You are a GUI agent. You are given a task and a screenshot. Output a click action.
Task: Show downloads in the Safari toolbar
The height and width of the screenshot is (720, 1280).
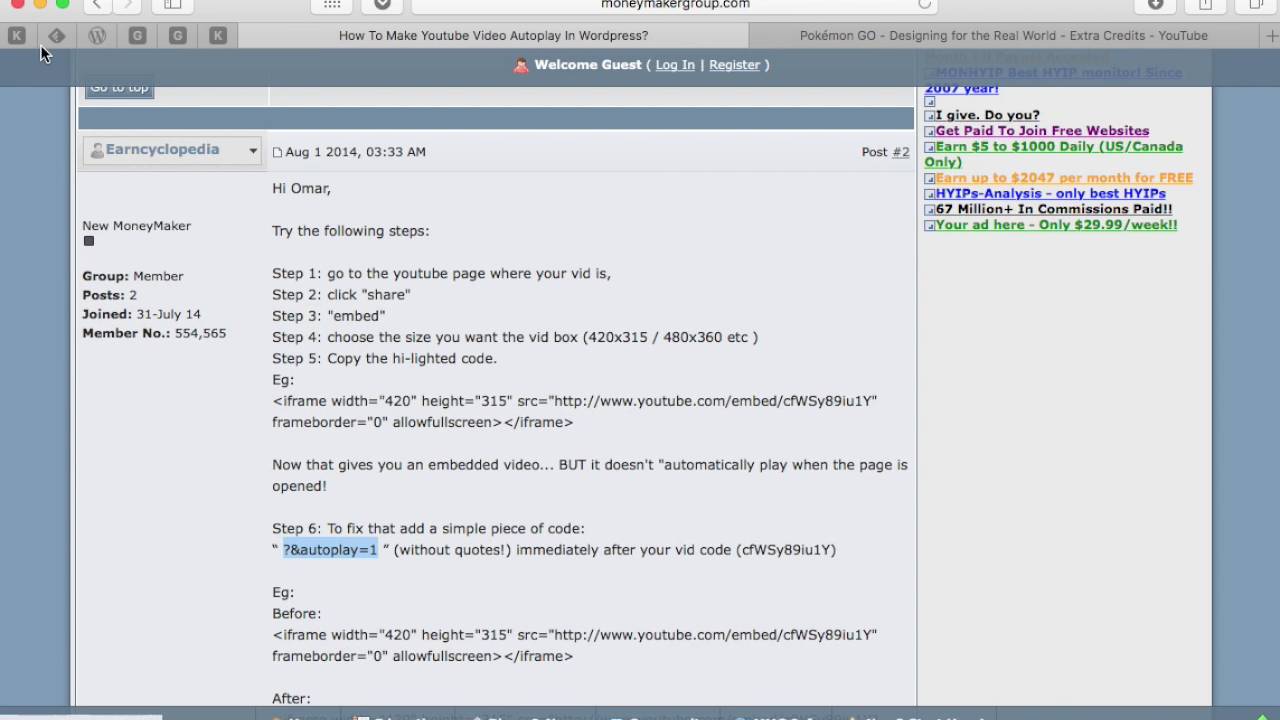point(1155,4)
